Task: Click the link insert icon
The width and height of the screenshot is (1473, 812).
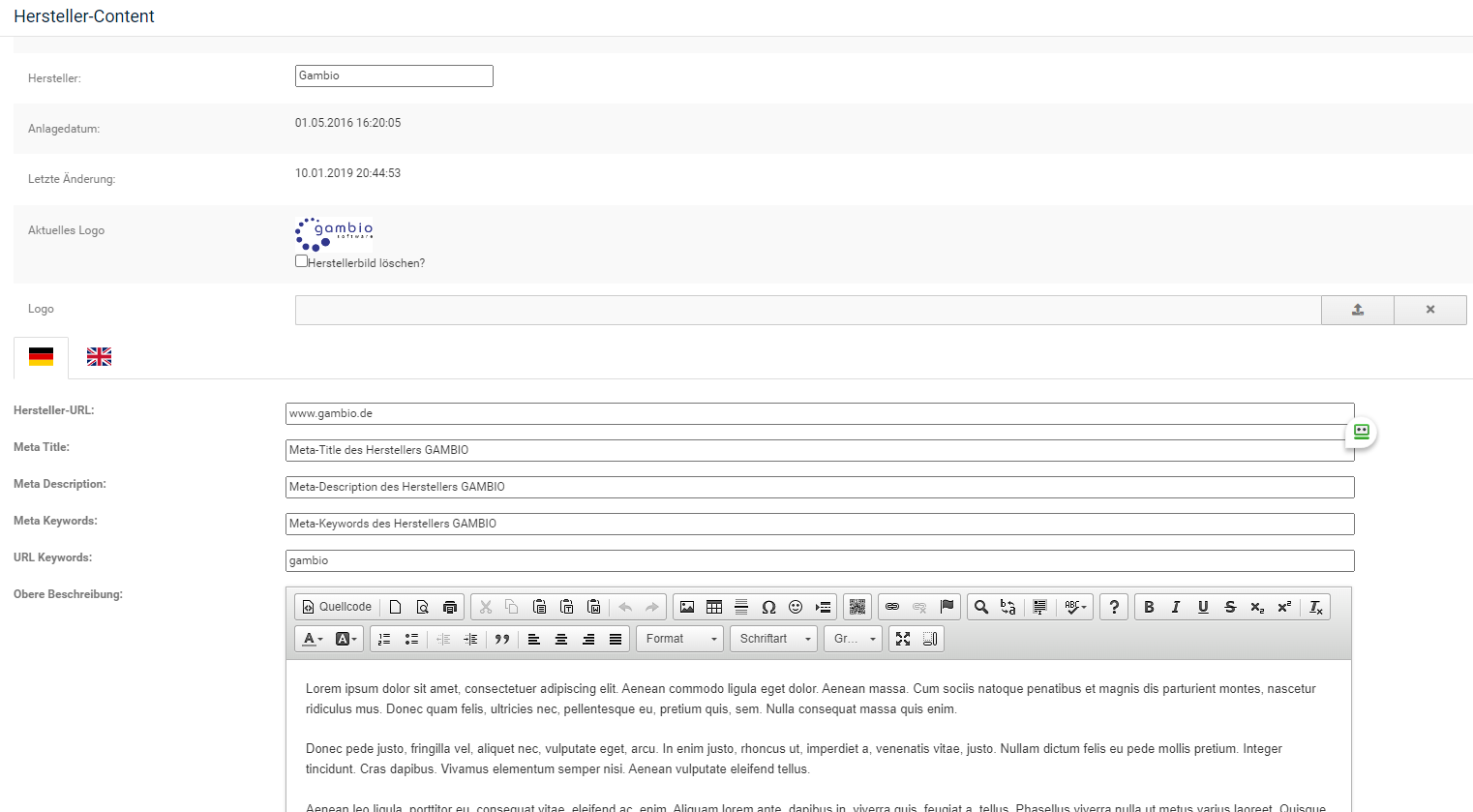Action: click(892, 607)
